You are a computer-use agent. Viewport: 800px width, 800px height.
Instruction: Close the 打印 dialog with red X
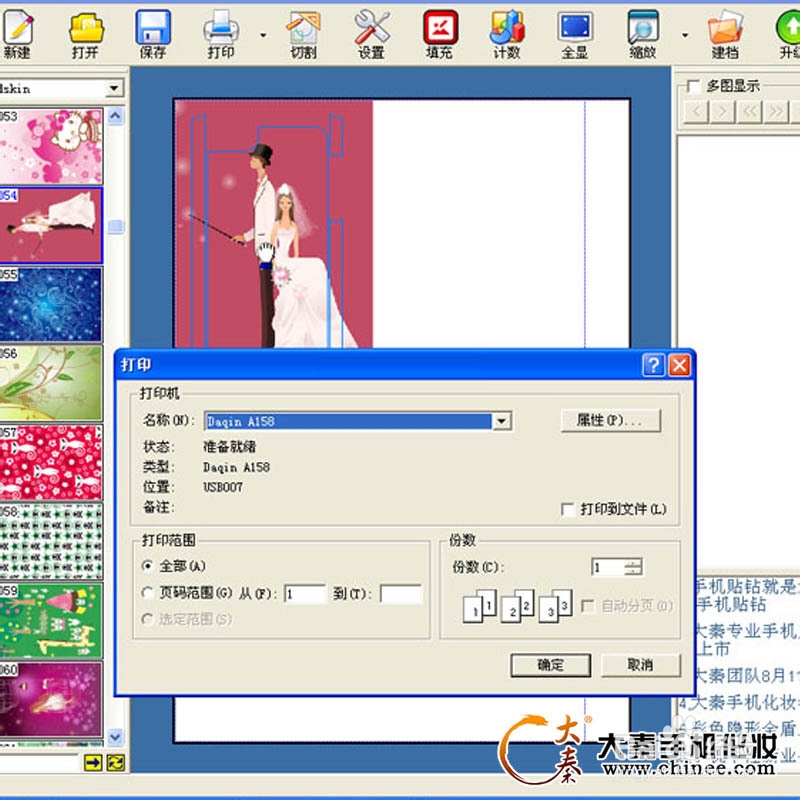680,365
